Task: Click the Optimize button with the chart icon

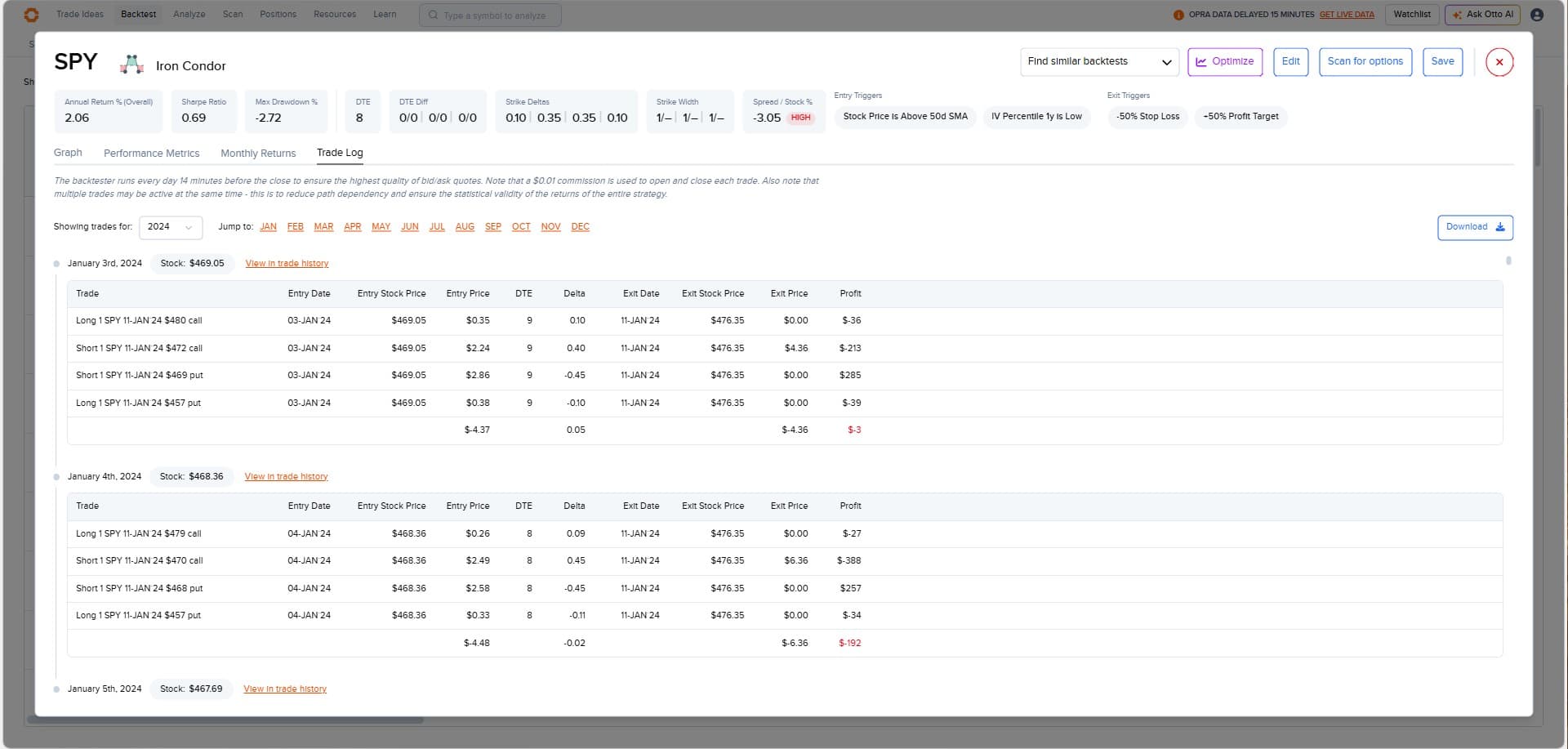Action: tap(1224, 62)
